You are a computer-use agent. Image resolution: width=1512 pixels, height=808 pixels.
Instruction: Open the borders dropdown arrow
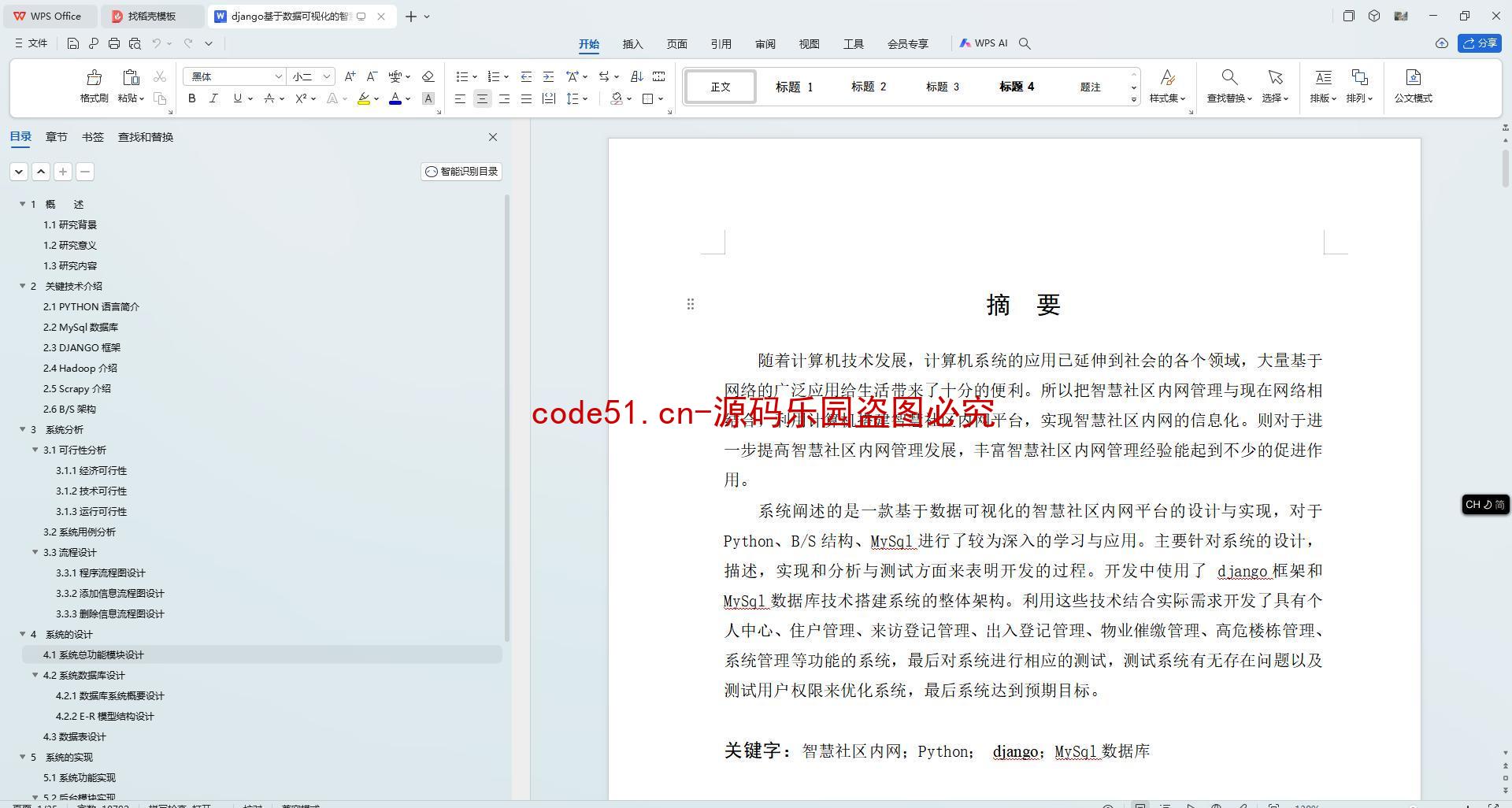click(x=661, y=98)
